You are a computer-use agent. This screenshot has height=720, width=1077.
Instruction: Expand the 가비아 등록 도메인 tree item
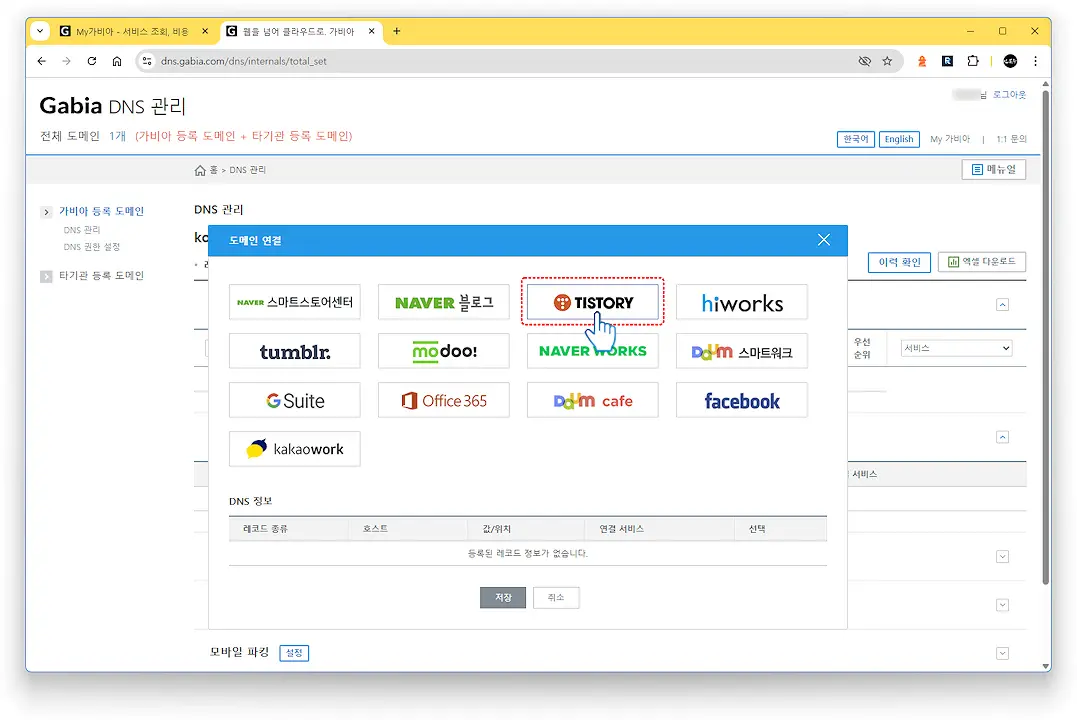46,212
